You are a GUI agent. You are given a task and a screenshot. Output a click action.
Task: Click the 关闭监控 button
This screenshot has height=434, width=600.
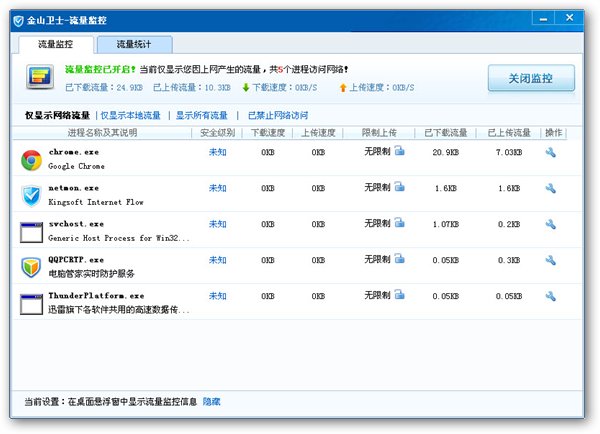pos(531,78)
